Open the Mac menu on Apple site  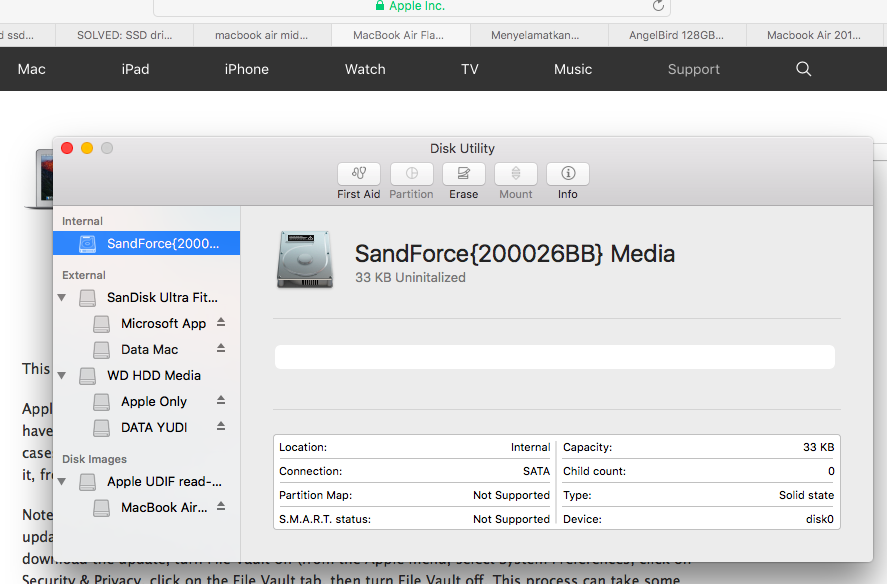[x=31, y=69]
